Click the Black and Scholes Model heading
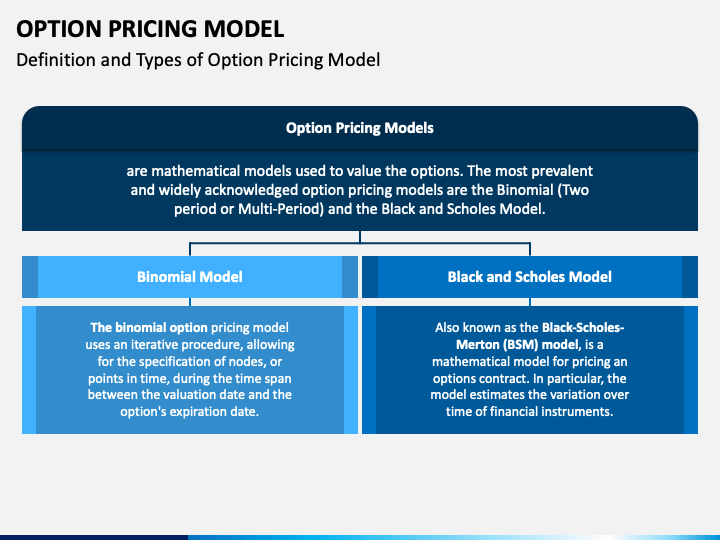 (x=530, y=277)
